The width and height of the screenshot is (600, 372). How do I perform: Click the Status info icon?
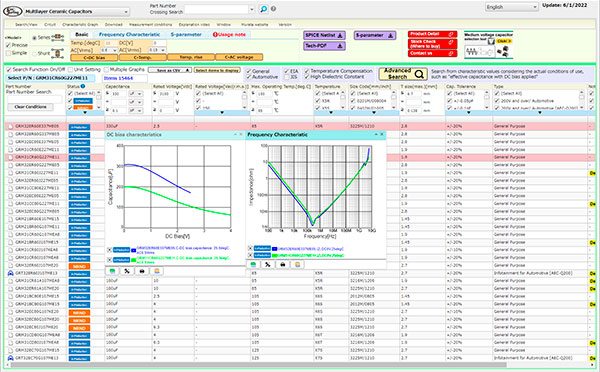[83, 86]
